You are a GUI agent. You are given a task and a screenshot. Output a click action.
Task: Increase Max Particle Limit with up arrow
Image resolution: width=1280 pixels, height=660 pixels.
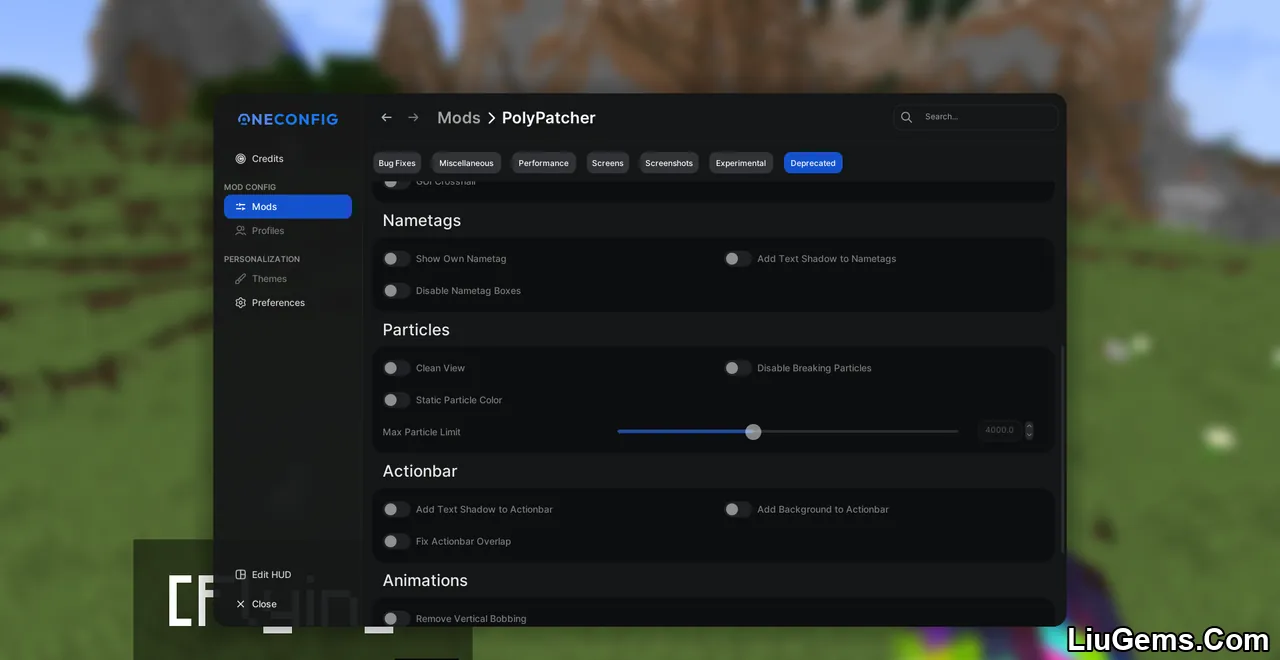pyautogui.click(x=1029, y=426)
